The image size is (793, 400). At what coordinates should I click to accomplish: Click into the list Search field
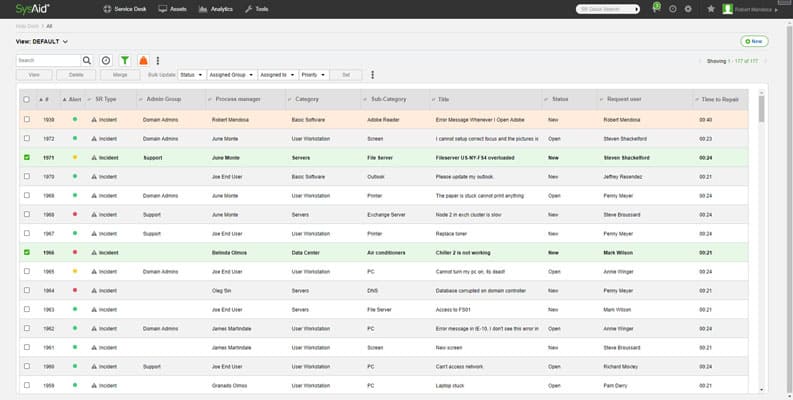48,61
